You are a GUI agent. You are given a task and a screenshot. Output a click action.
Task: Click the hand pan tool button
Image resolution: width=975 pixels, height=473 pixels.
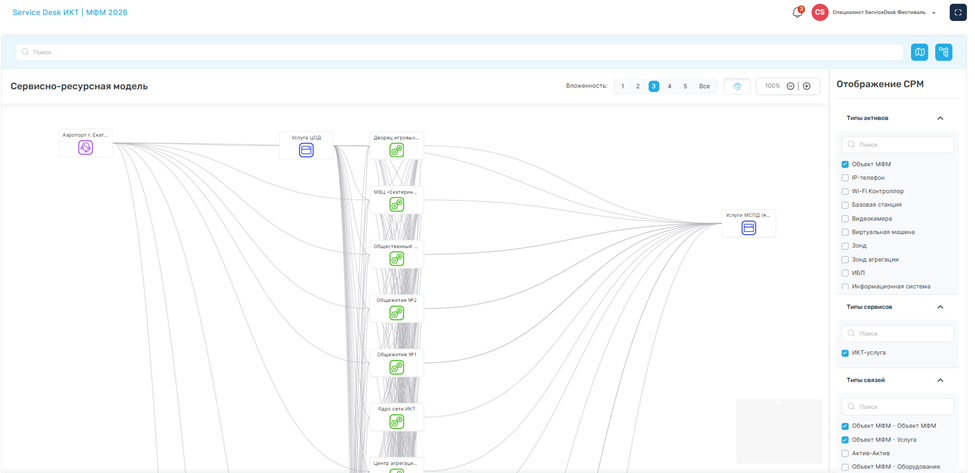click(737, 86)
